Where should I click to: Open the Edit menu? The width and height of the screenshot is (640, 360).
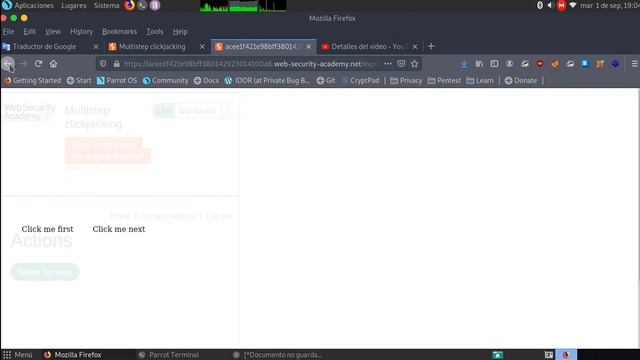tap(29, 31)
